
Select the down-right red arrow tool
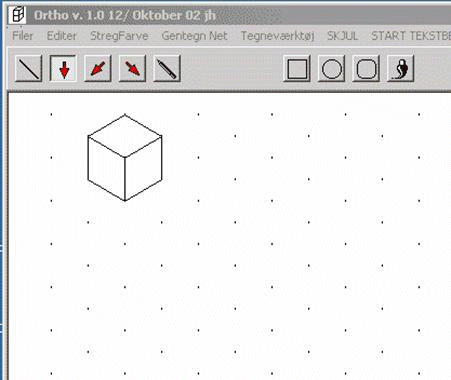click(x=132, y=69)
